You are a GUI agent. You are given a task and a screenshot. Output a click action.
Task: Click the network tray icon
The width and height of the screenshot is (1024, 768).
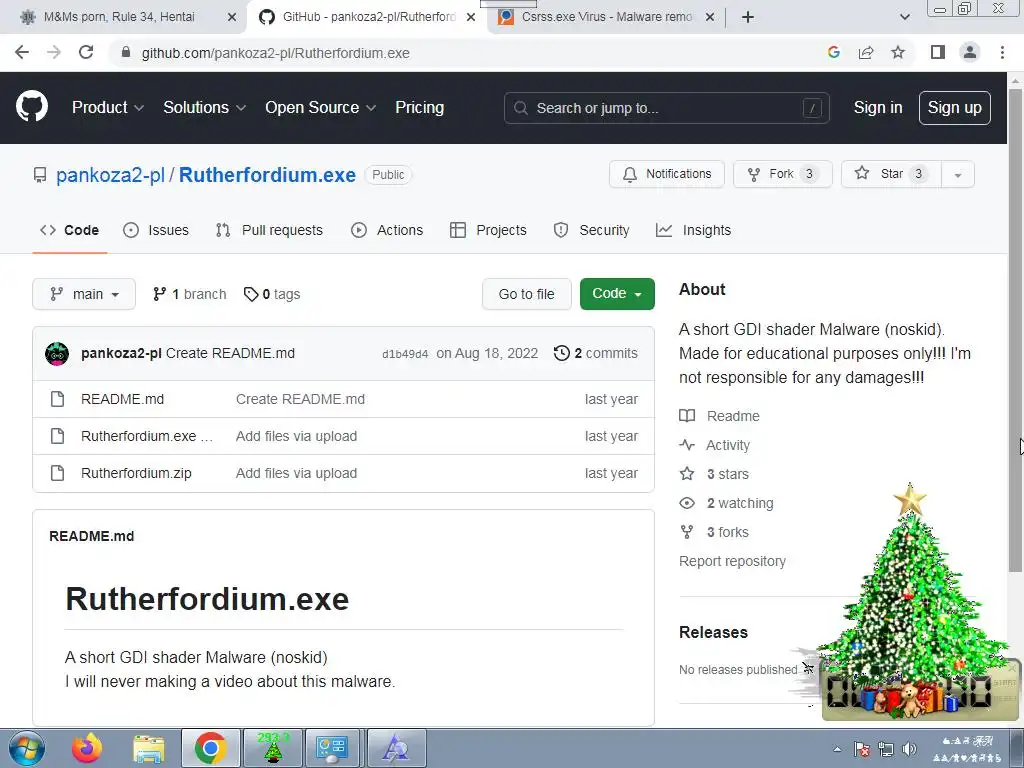886,749
